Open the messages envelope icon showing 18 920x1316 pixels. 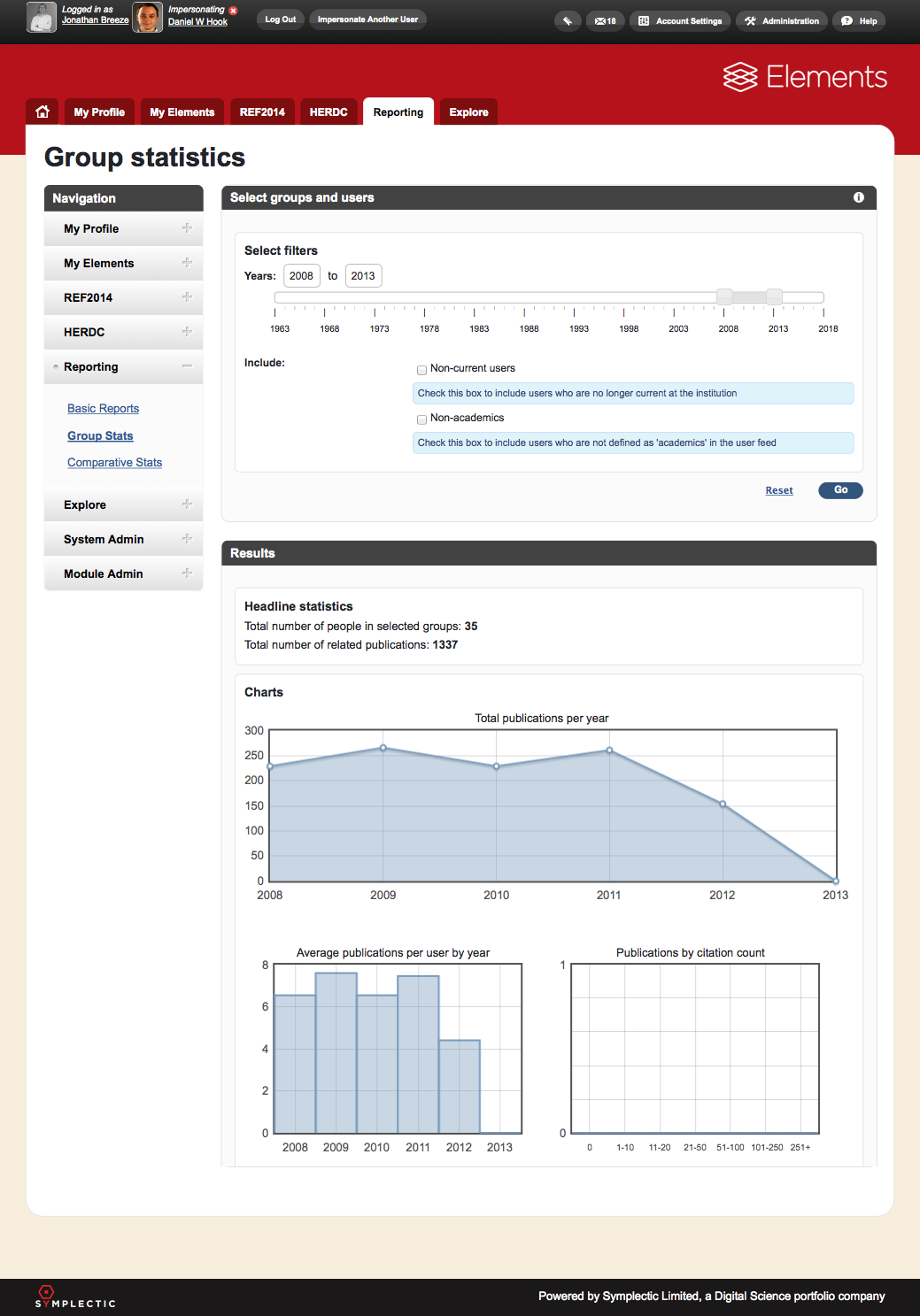605,21
